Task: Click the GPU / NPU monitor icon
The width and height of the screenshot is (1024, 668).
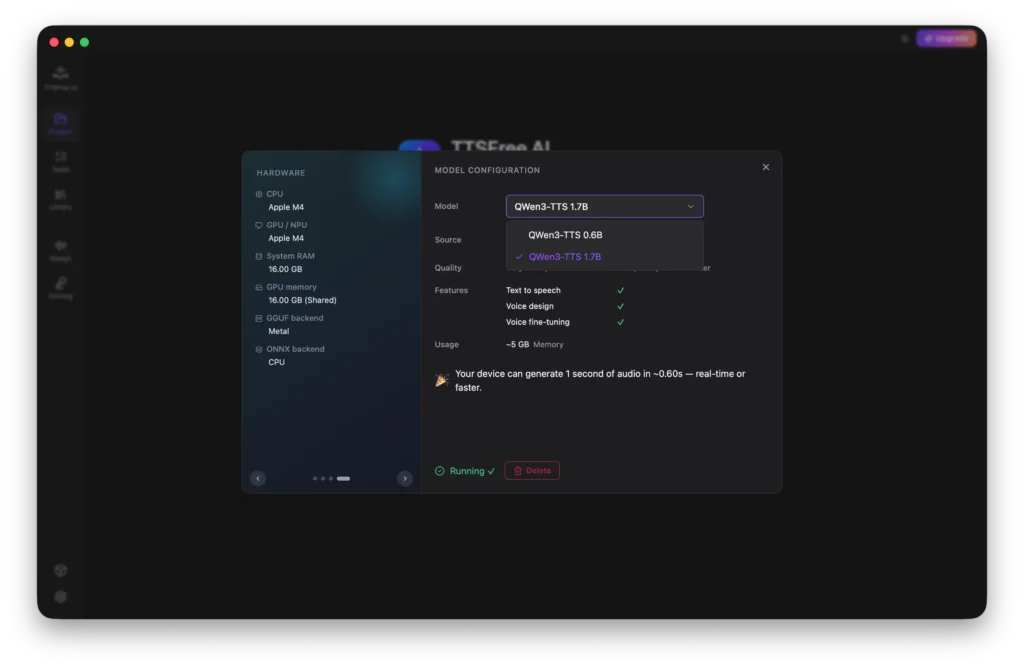Action: [259, 225]
